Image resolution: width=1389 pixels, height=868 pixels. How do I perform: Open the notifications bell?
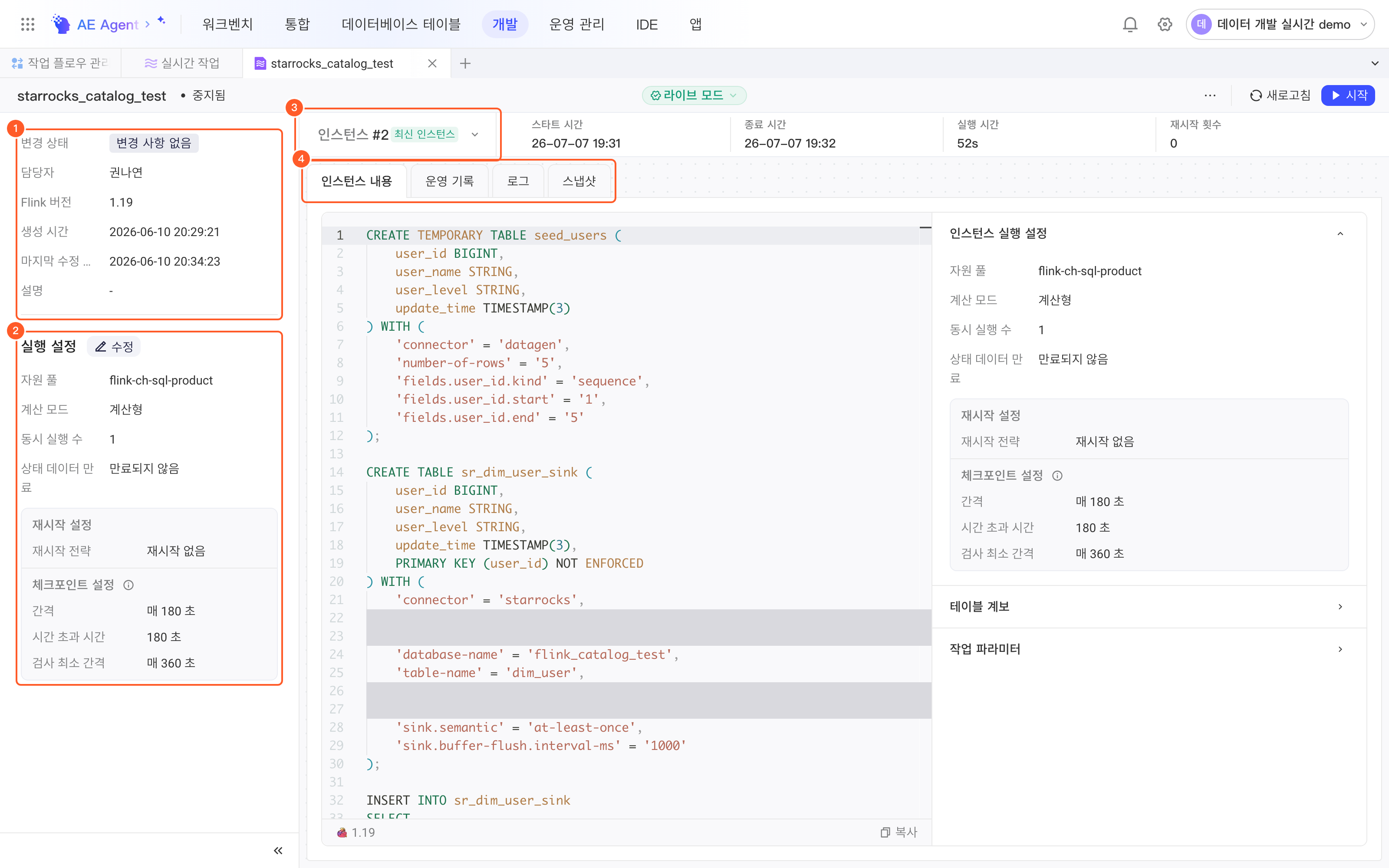click(1129, 24)
